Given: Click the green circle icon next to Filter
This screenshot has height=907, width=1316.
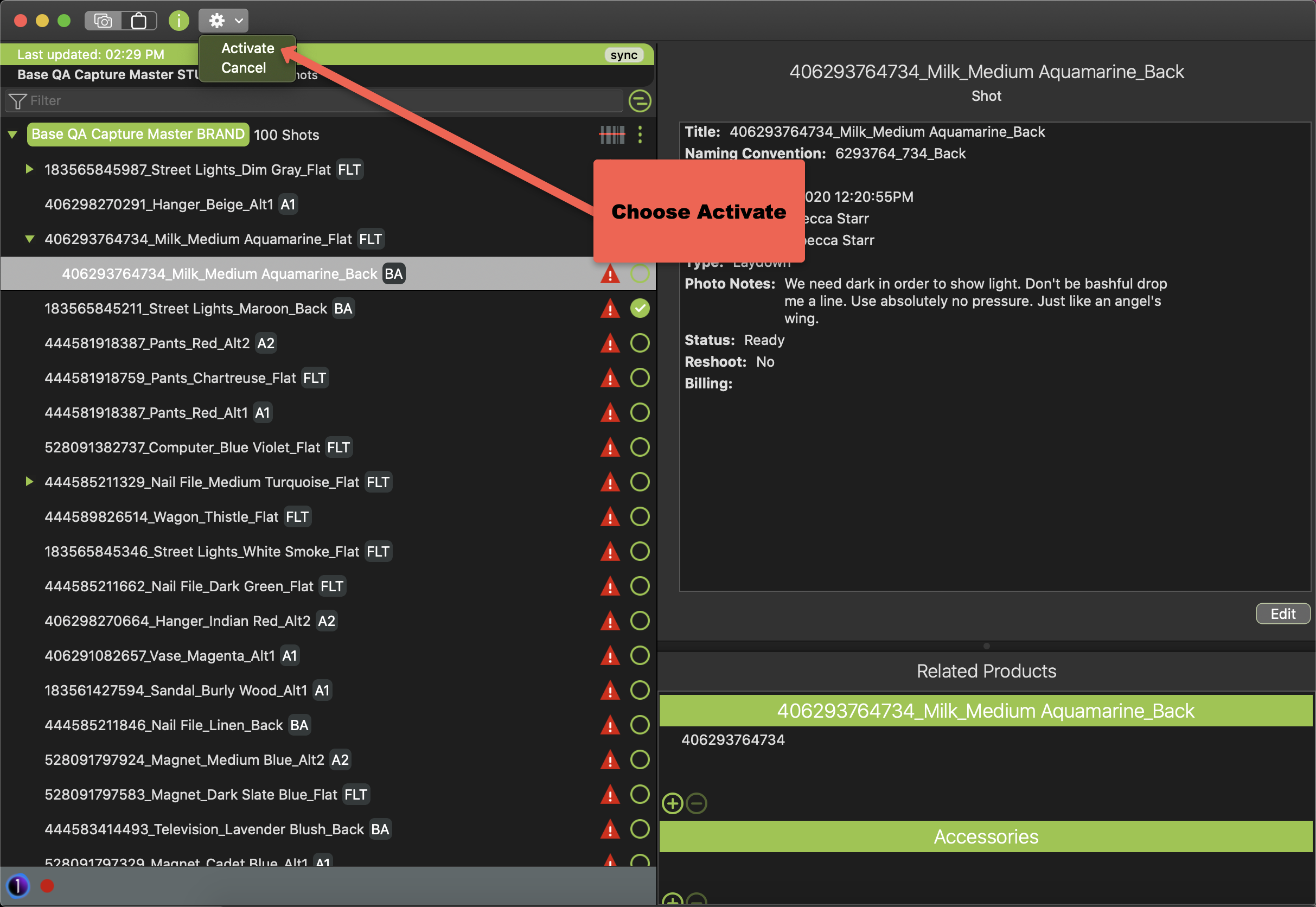Looking at the screenshot, I should tap(640, 101).
